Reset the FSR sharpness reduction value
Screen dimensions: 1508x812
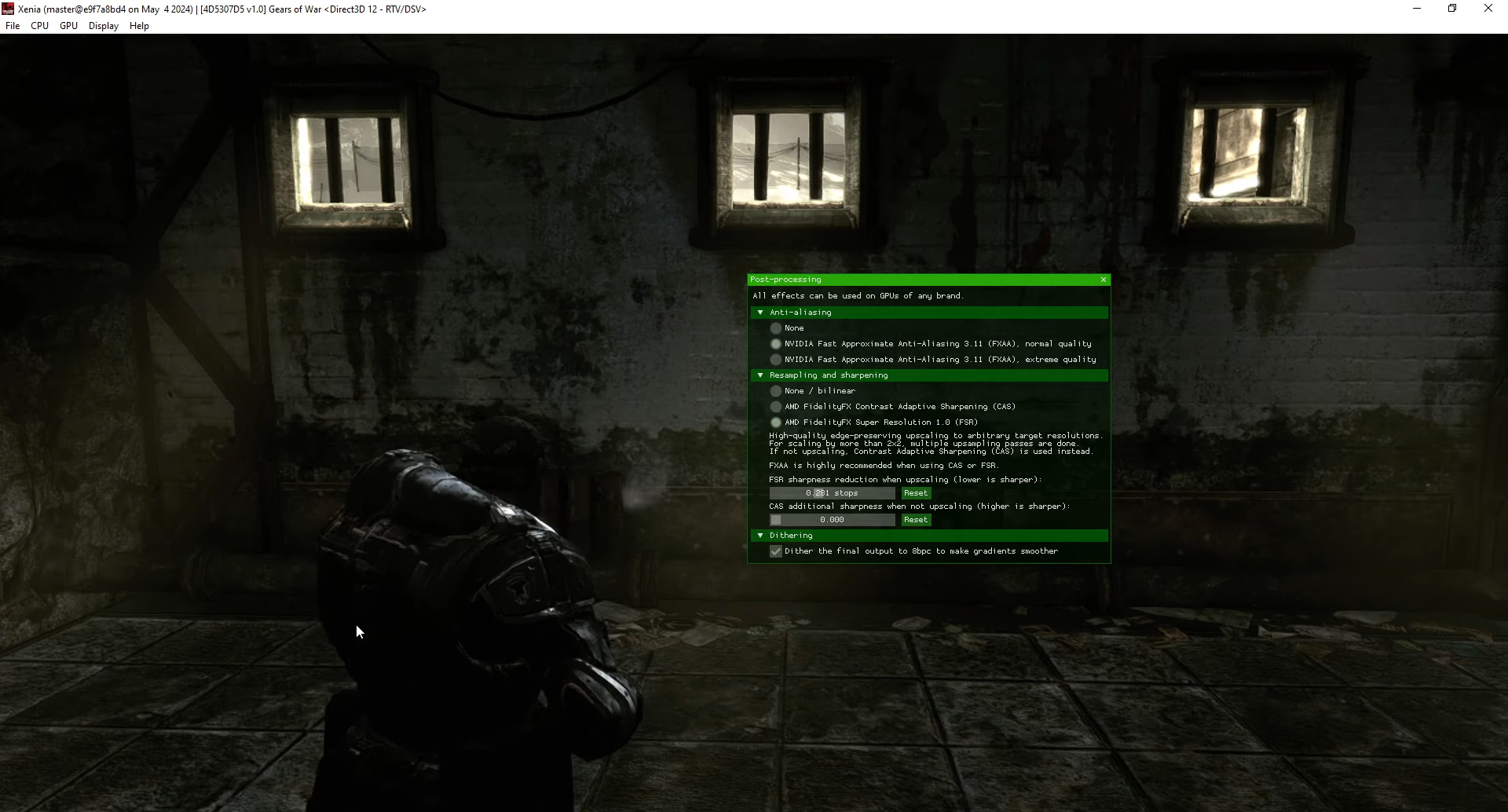(x=916, y=493)
